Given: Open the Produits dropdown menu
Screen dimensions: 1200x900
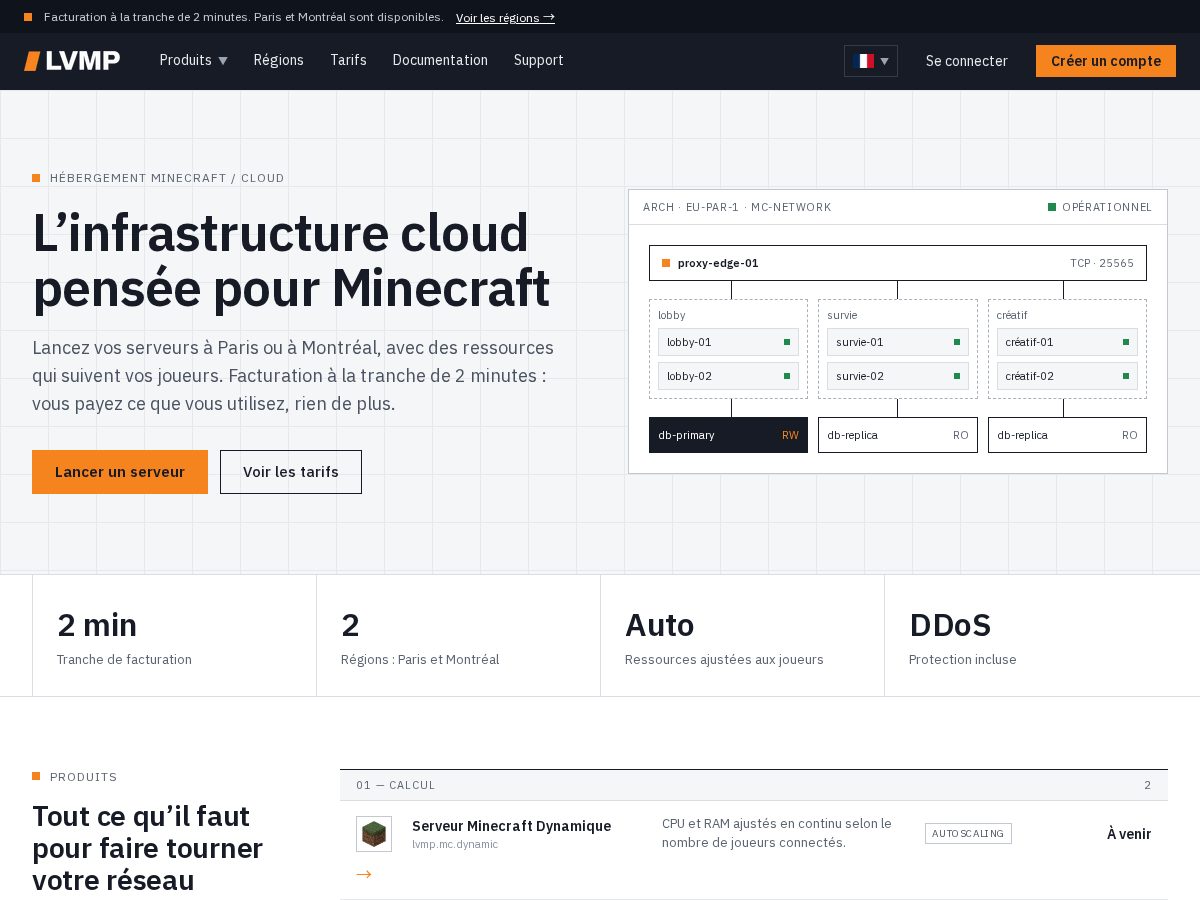Looking at the screenshot, I should [193, 60].
